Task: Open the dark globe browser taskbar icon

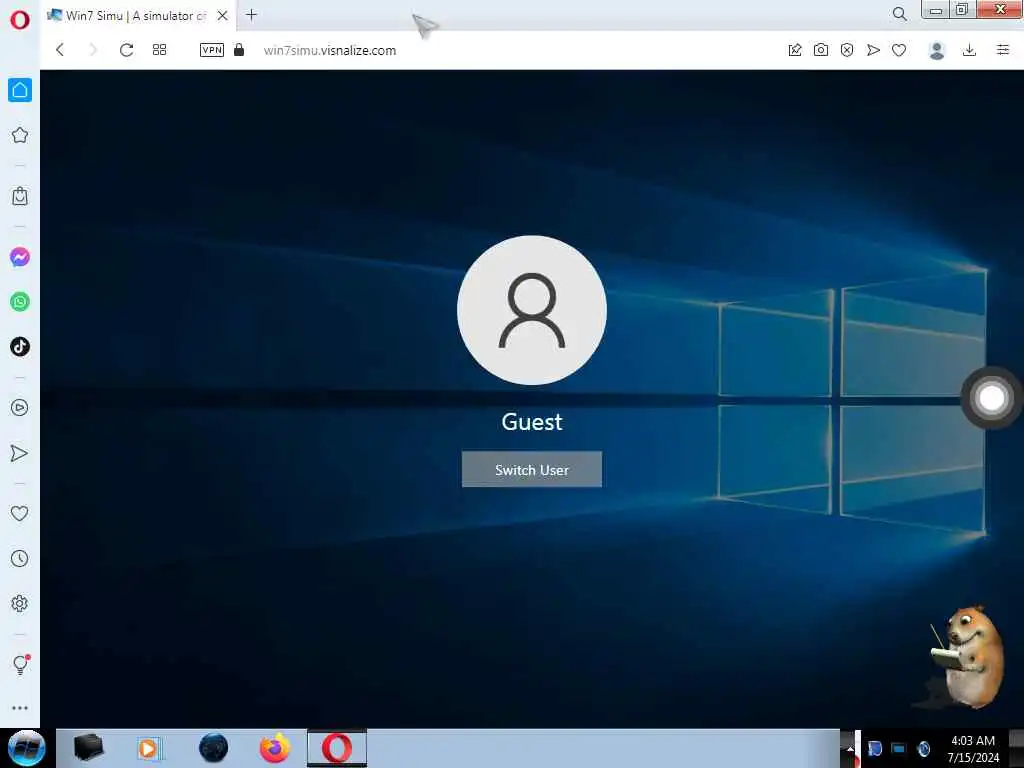Action: [x=213, y=748]
